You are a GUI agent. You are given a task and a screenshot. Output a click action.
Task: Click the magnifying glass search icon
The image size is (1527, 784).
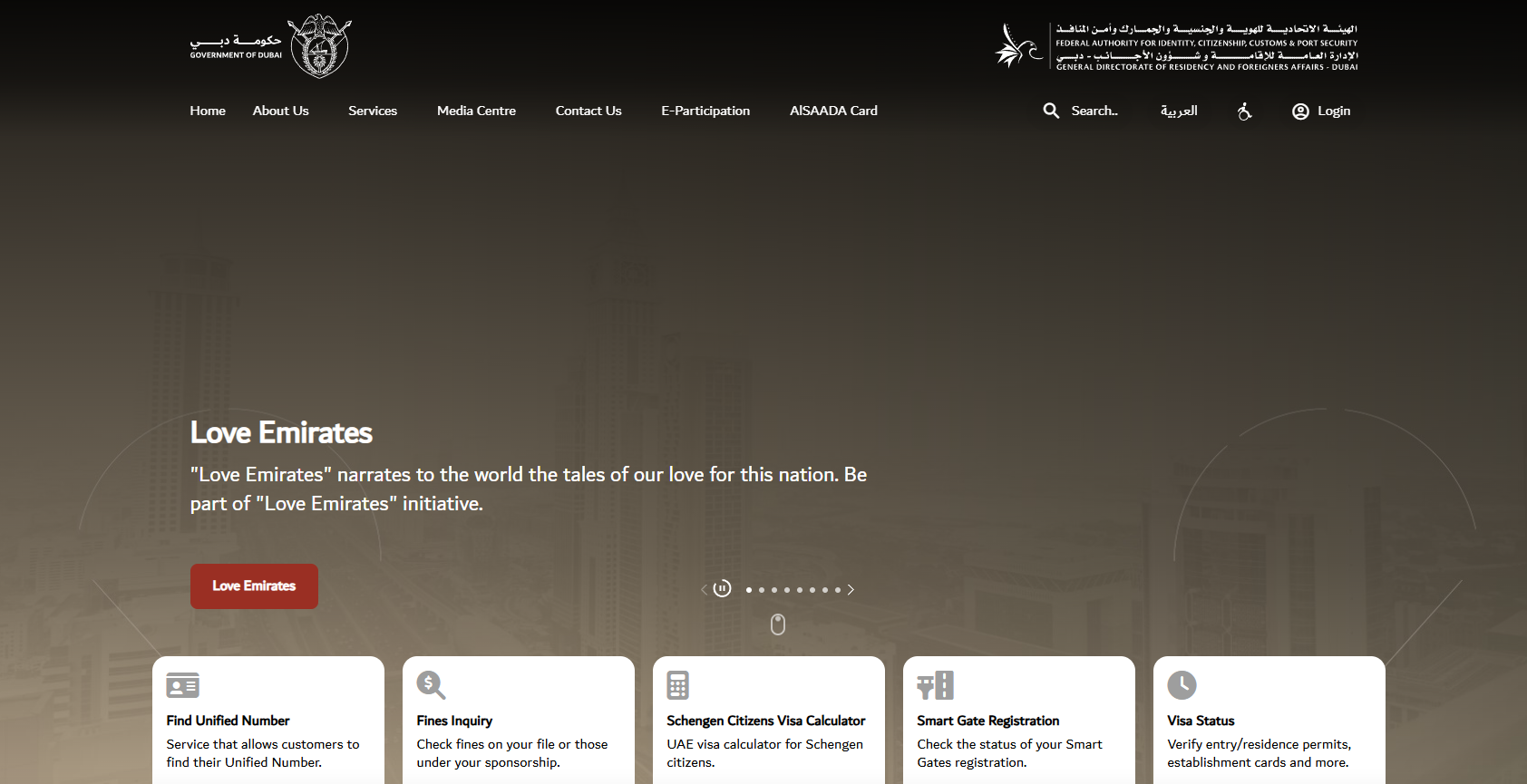(1051, 111)
